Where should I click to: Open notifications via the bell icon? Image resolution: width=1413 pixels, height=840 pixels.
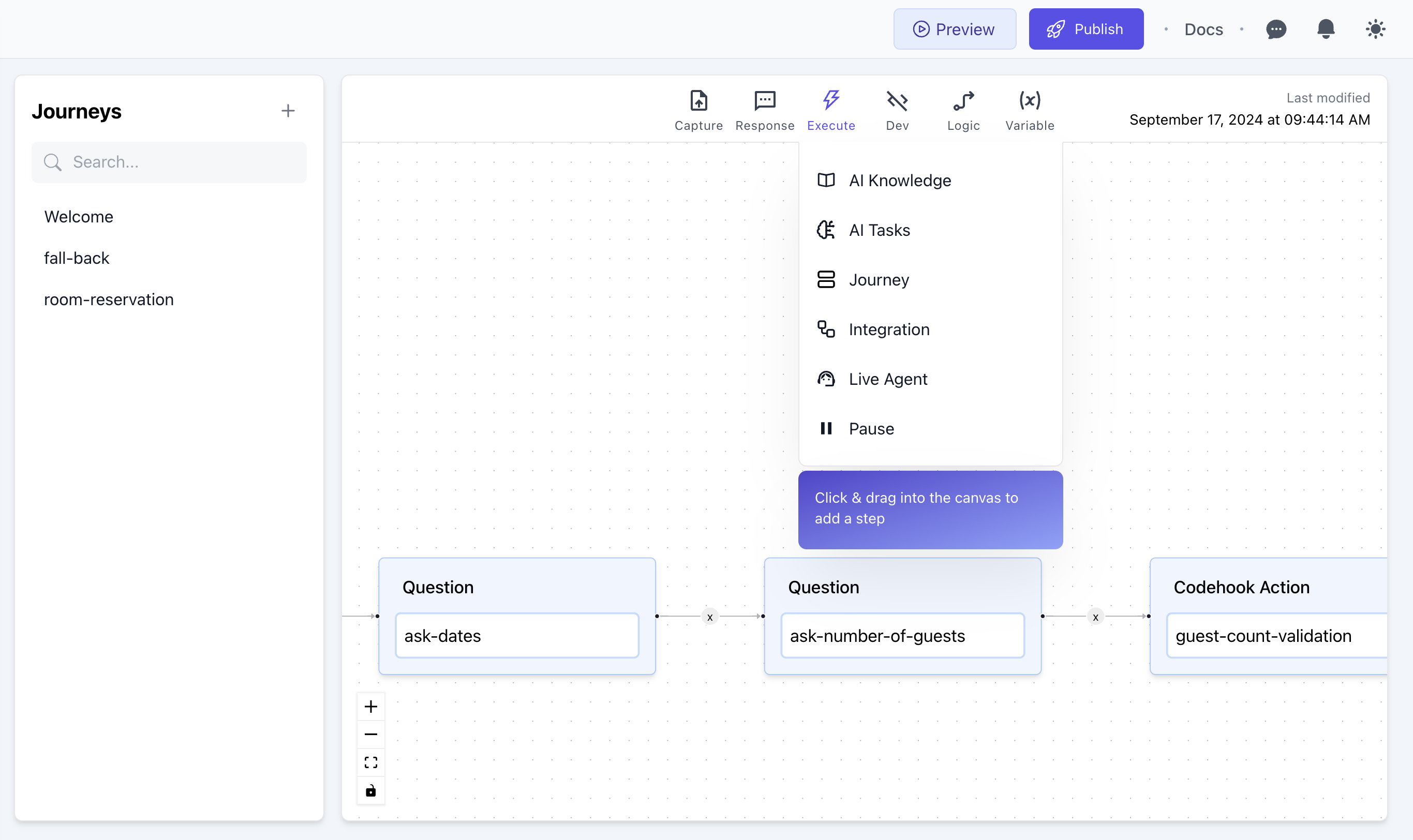[1325, 29]
